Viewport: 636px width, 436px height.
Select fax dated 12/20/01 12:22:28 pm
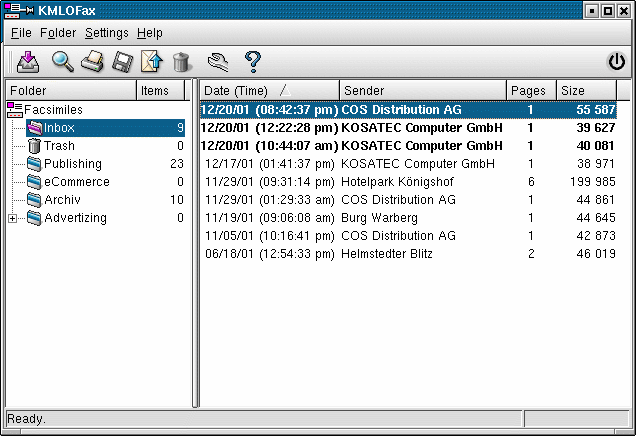(408, 128)
